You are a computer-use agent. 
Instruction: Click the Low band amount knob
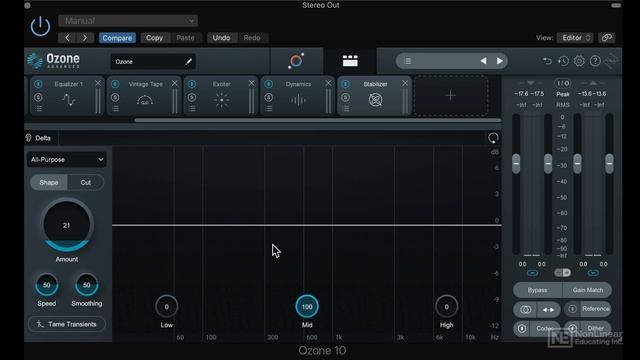click(167, 307)
